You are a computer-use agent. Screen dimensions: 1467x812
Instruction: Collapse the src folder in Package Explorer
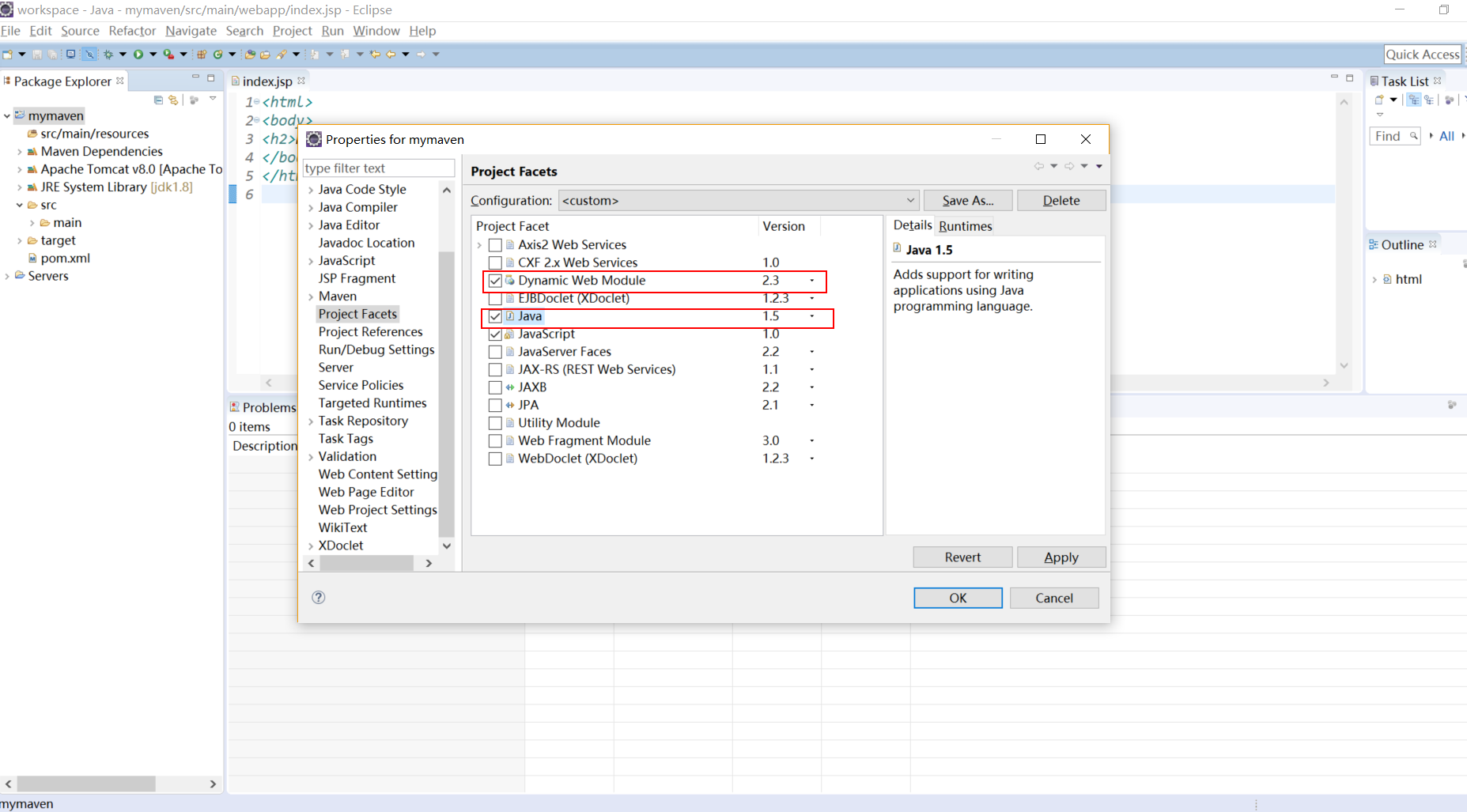pyautogui.click(x=20, y=205)
